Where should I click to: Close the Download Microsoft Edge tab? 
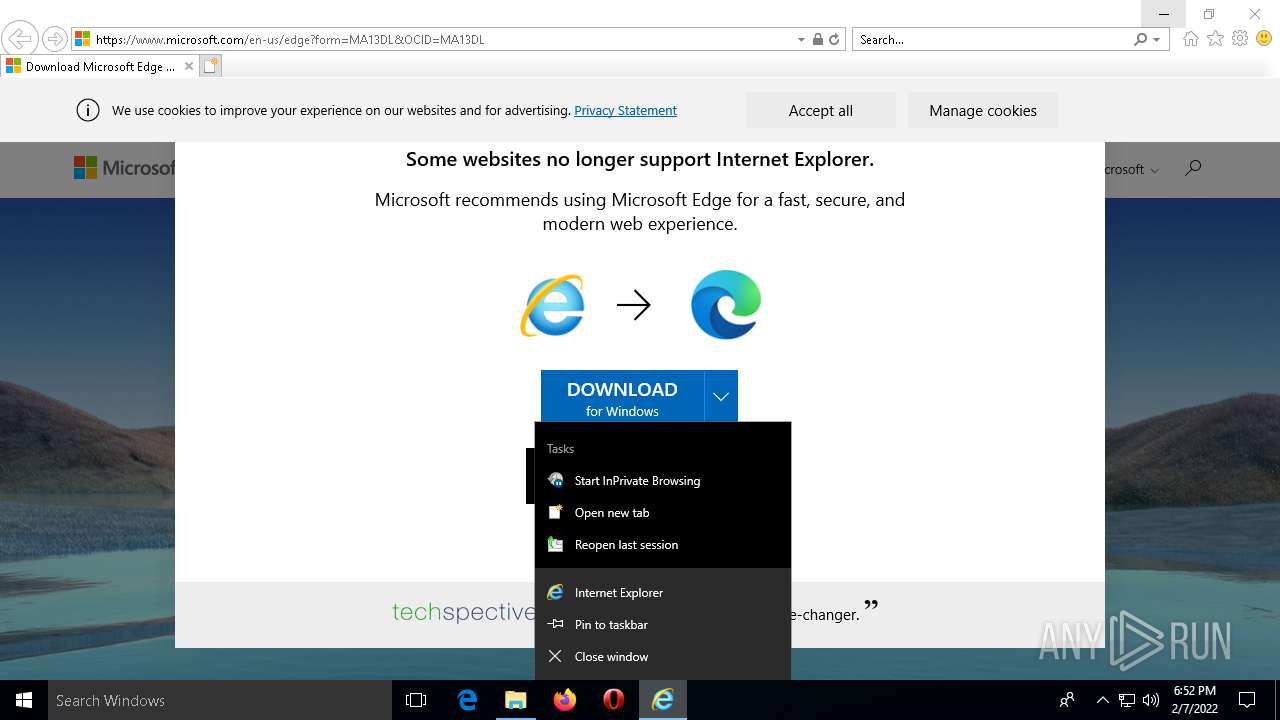[189, 67]
